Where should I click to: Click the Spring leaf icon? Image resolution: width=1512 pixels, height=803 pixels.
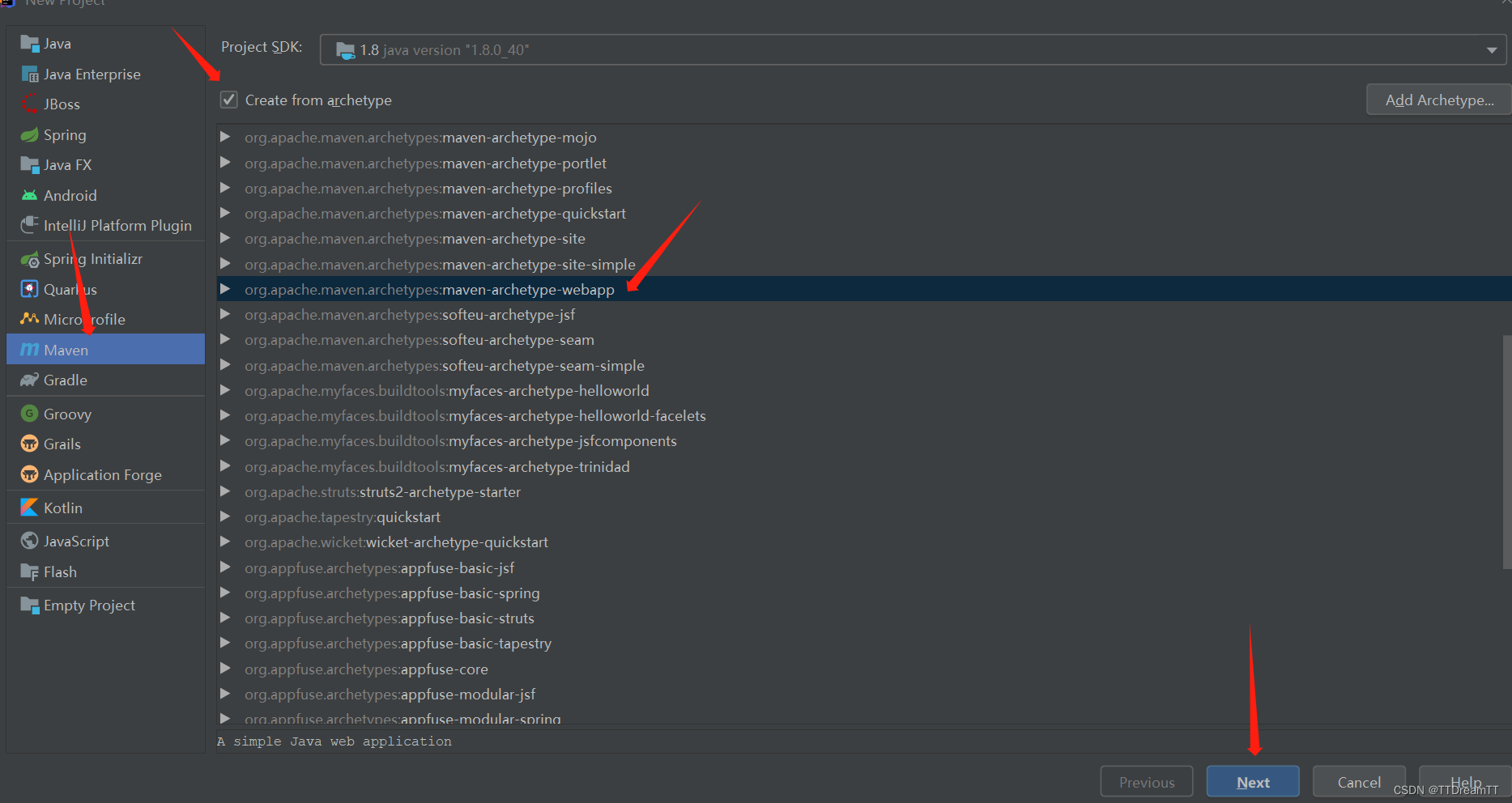30,134
